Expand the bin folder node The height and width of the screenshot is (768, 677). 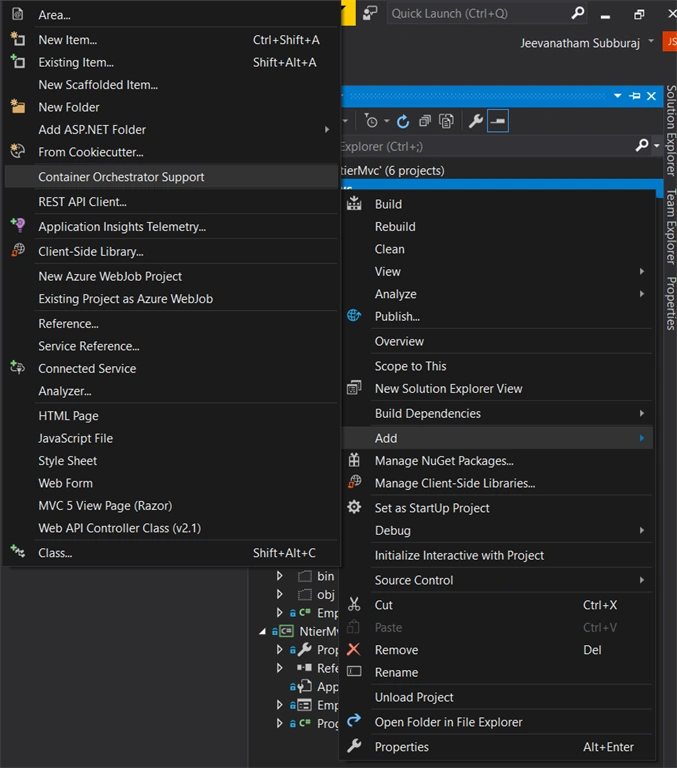tap(280, 576)
